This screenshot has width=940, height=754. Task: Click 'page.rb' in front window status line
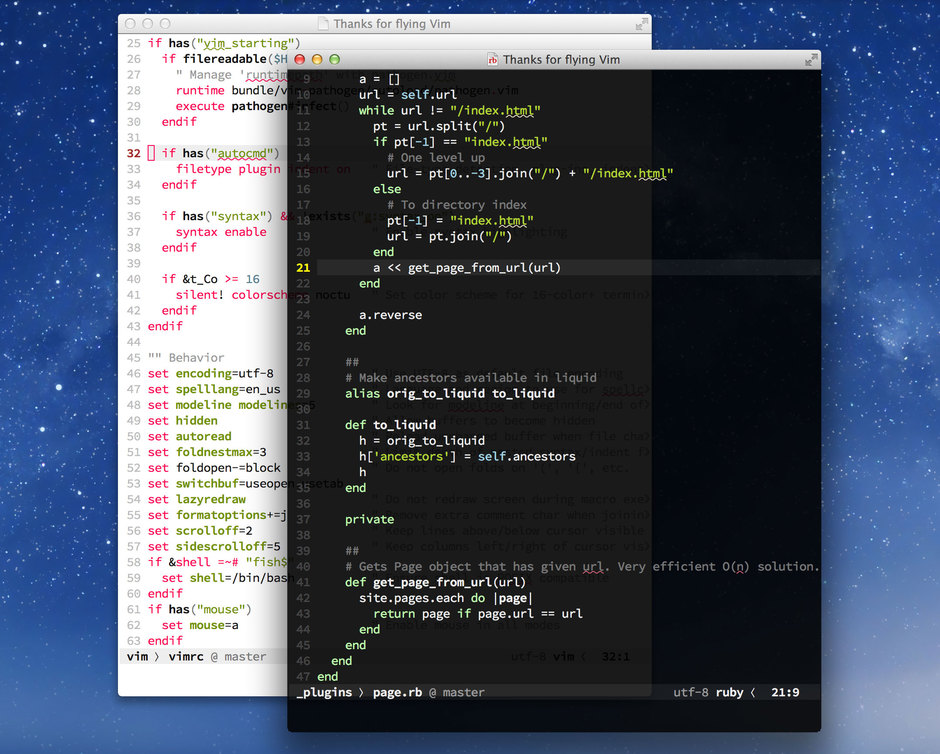click(397, 692)
